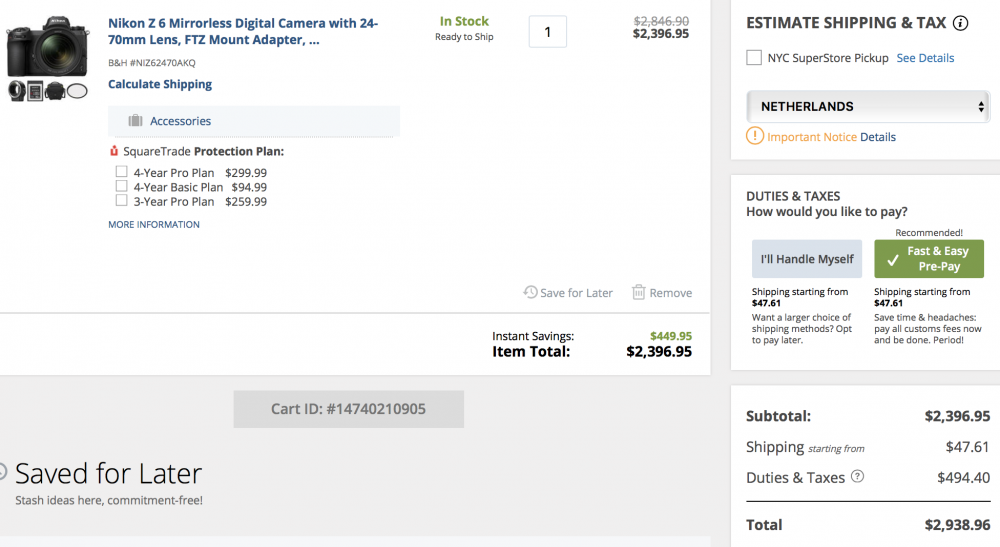Viewport: 1000px width, 547px height.
Task: Click the Duties & Taxes help question icon
Action: click(x=858, y=476)
